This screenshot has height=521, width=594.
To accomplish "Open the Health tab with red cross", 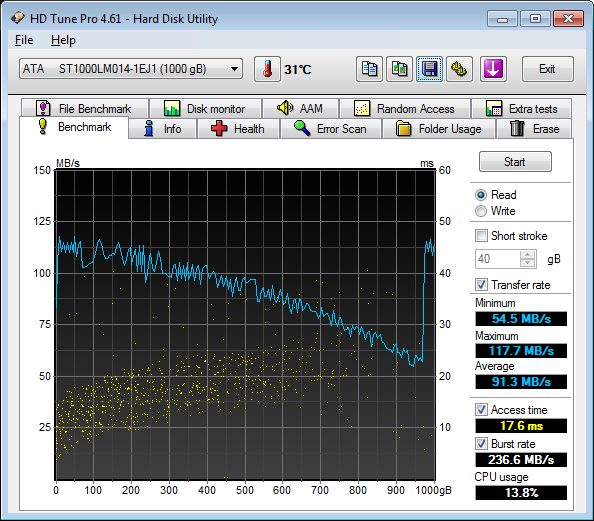I will click(x=238, y=129).
